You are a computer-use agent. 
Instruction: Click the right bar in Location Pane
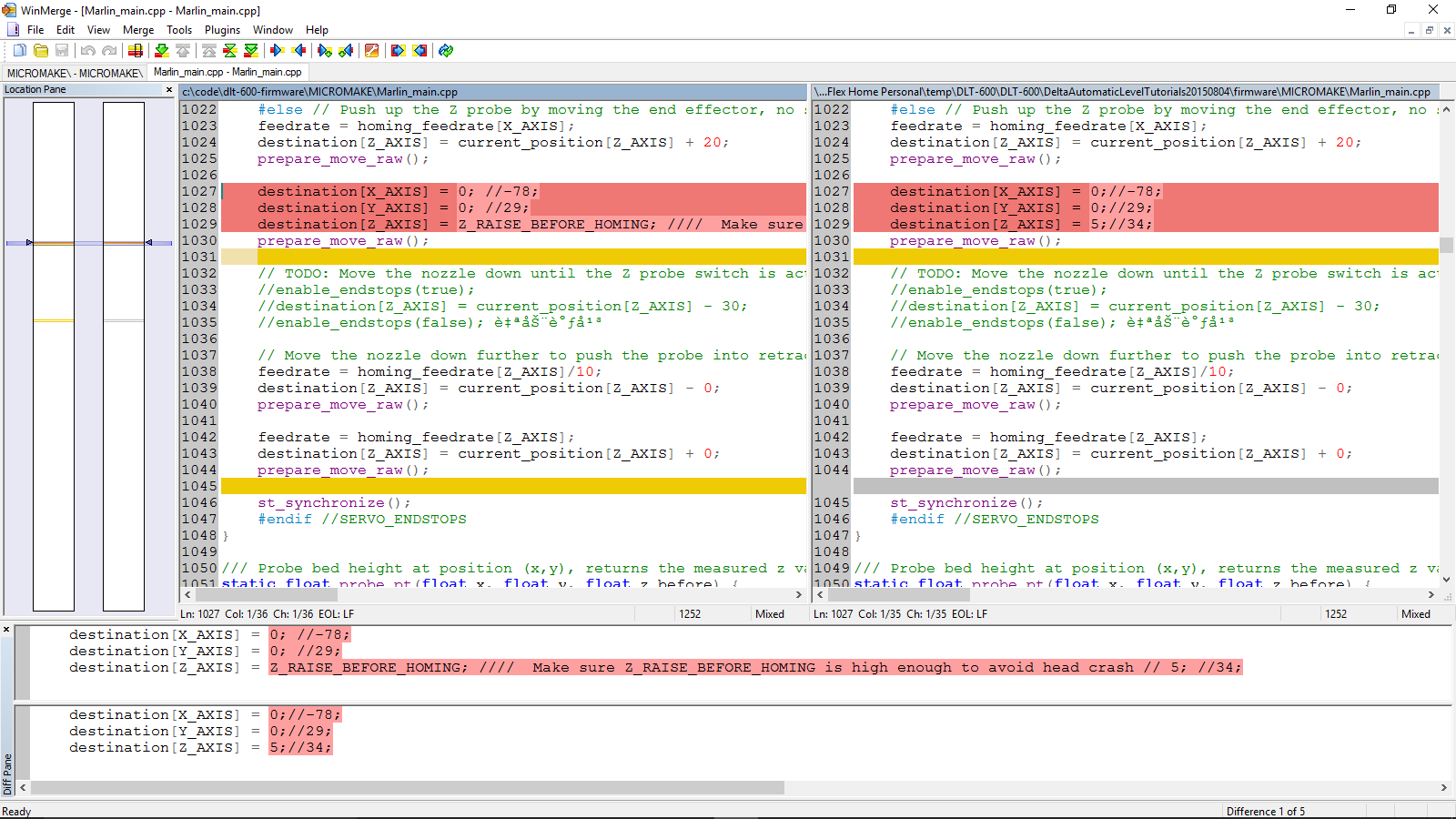point(124,356)
